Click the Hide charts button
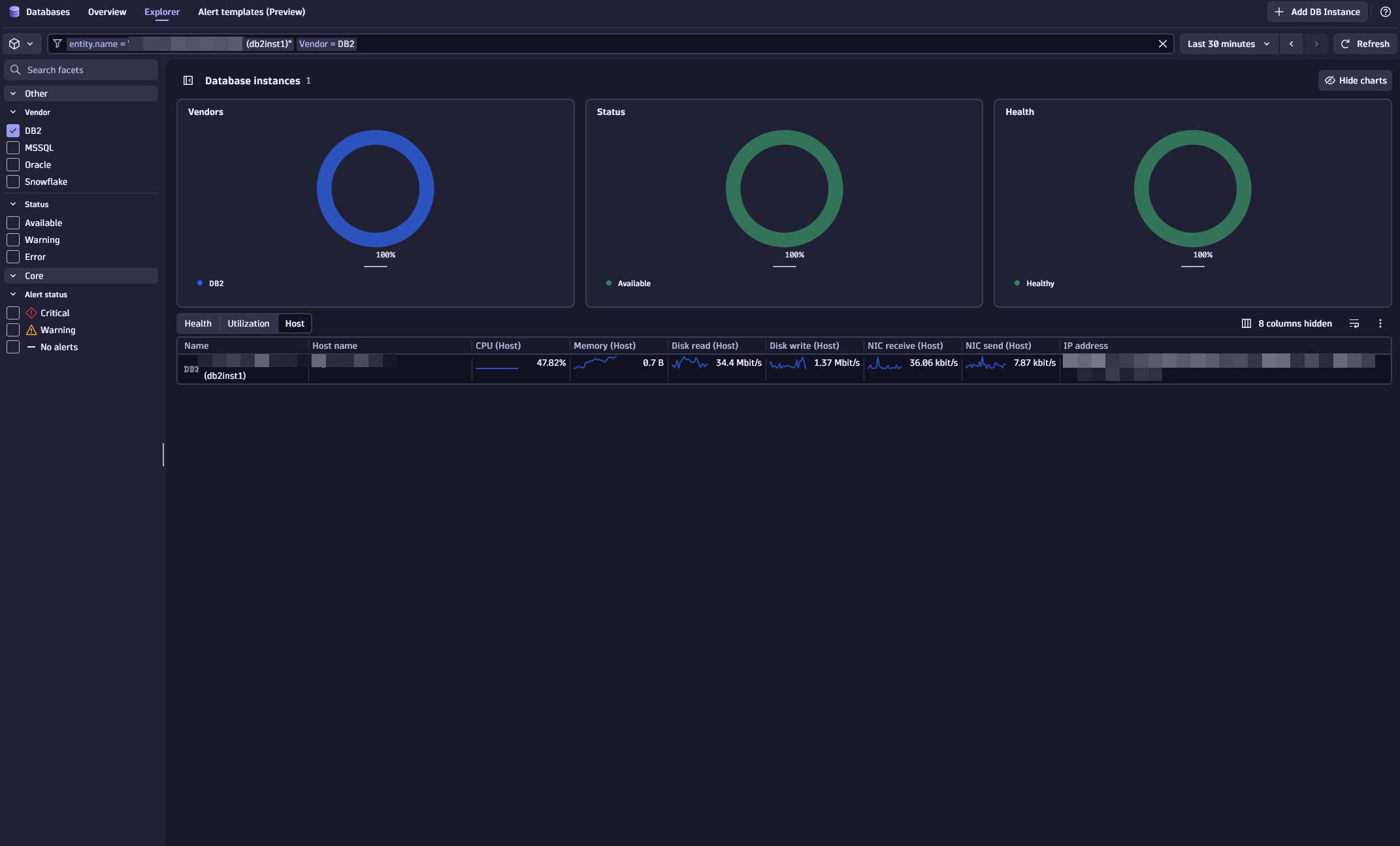Image resolution: width=1400 pixels, height=846 pixels. (x=1355, y=80)
